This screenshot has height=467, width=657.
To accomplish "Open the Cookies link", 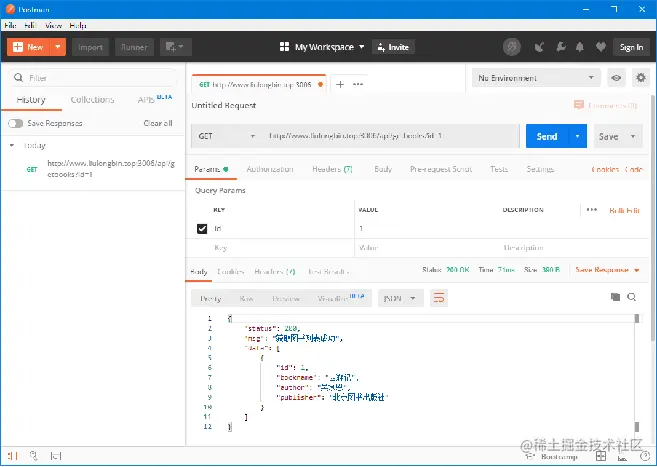I will [x=605, y=169].
